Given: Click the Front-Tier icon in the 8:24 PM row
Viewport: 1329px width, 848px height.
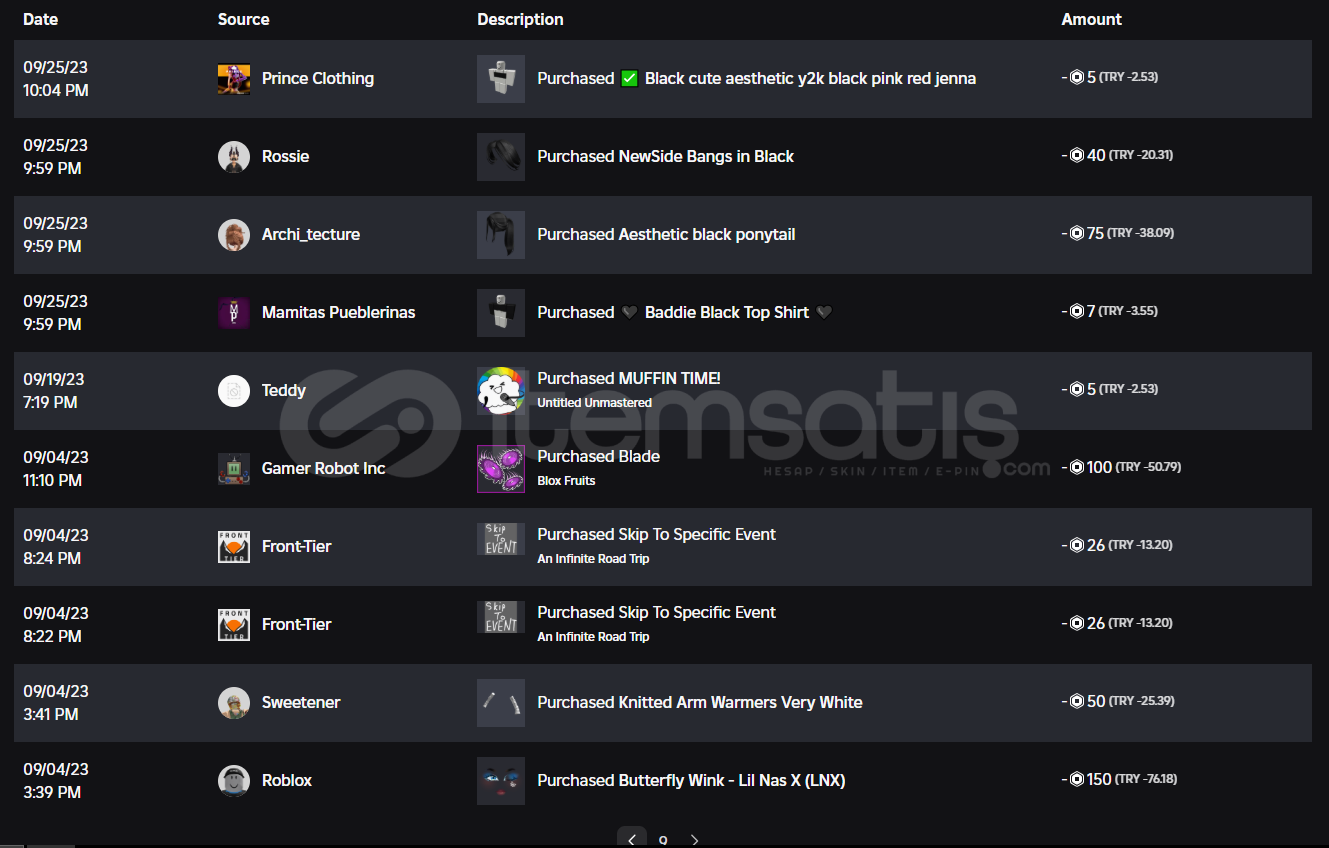Looking at the screenshot, I should tap(234, 547).
